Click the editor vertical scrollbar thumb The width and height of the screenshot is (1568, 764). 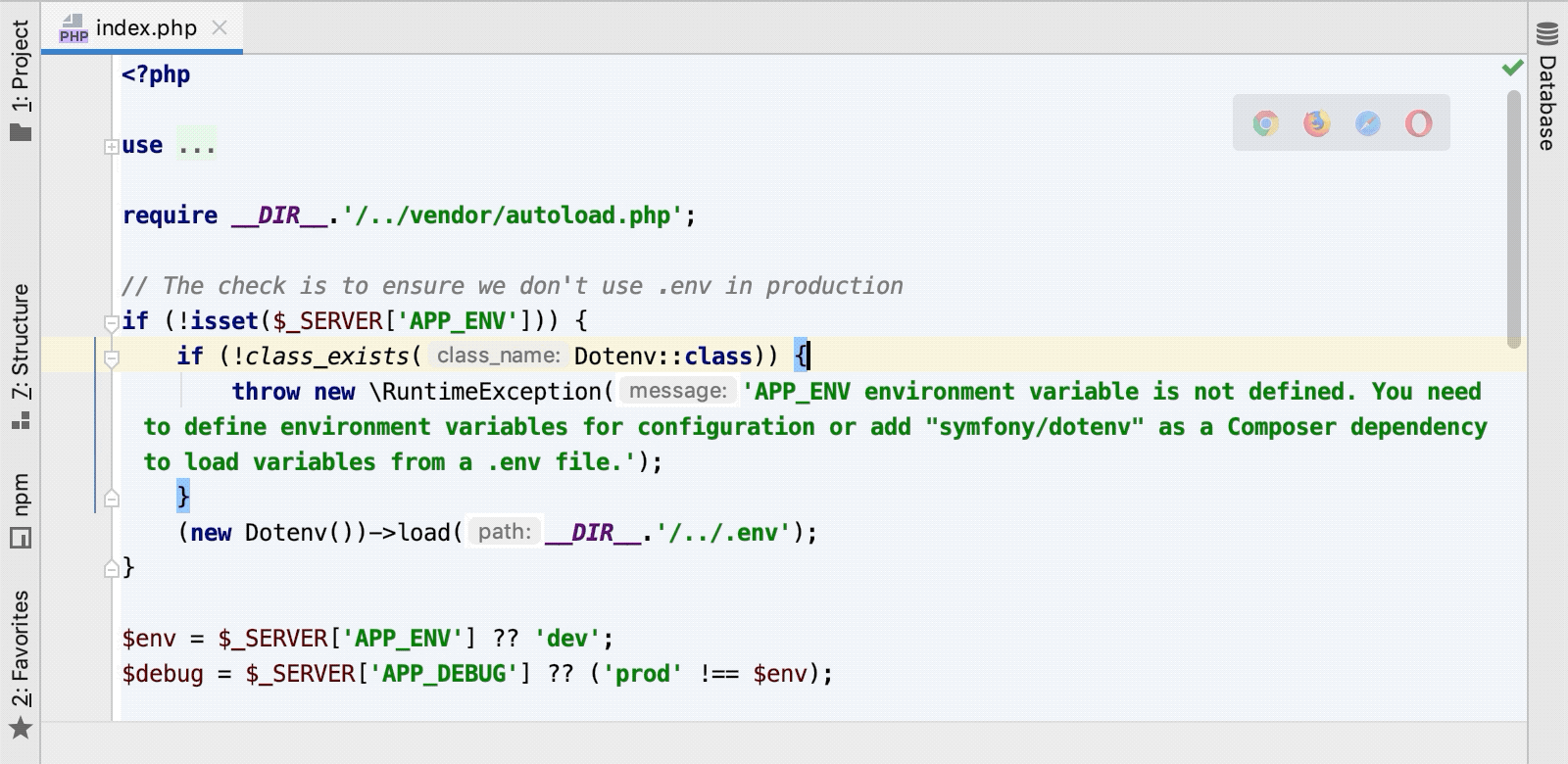pos(1514,215)
